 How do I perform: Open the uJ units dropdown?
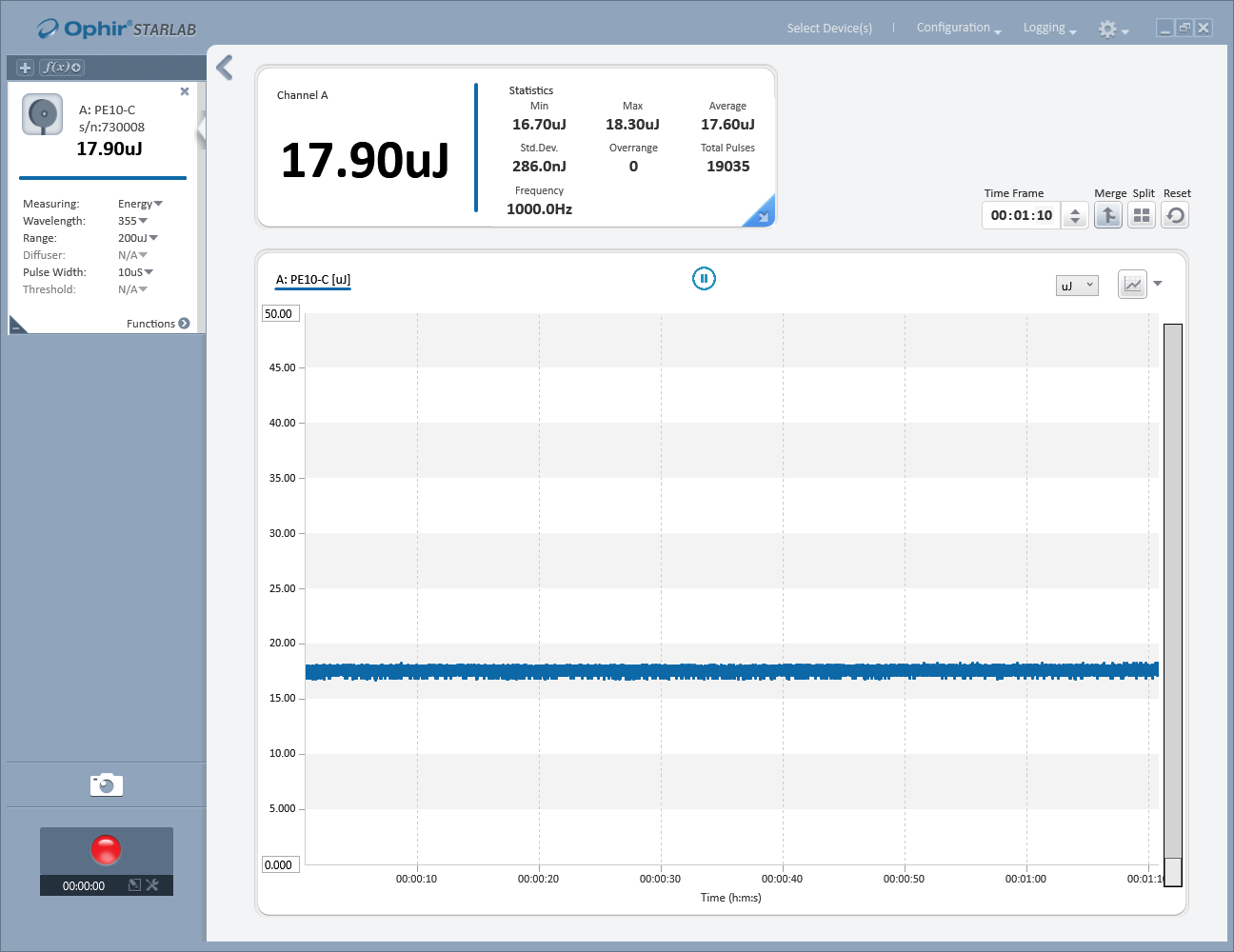tap(1077, 286)
